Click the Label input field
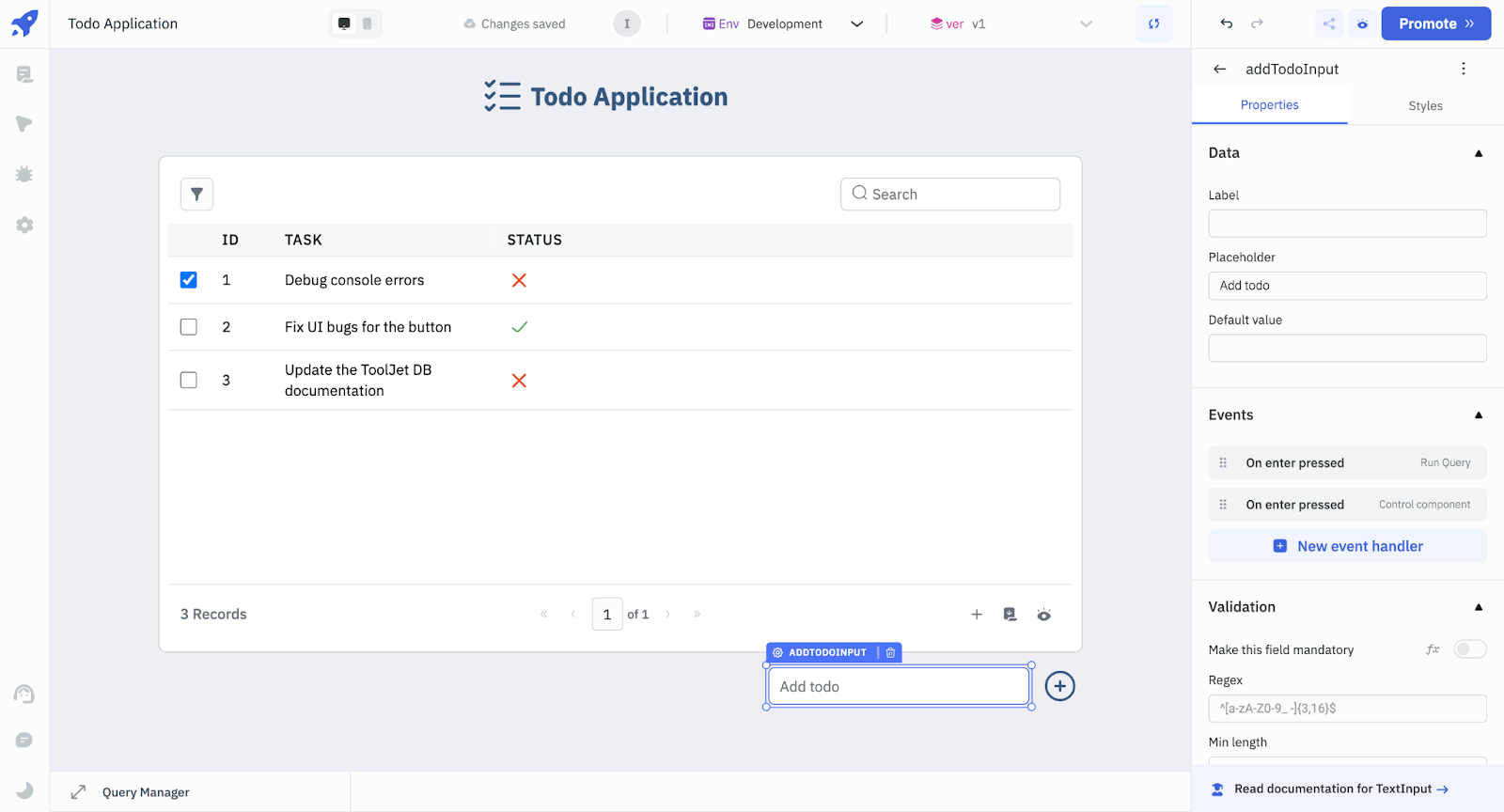The height and width of the screenshot is (812, 1504). click(1347, 224)
